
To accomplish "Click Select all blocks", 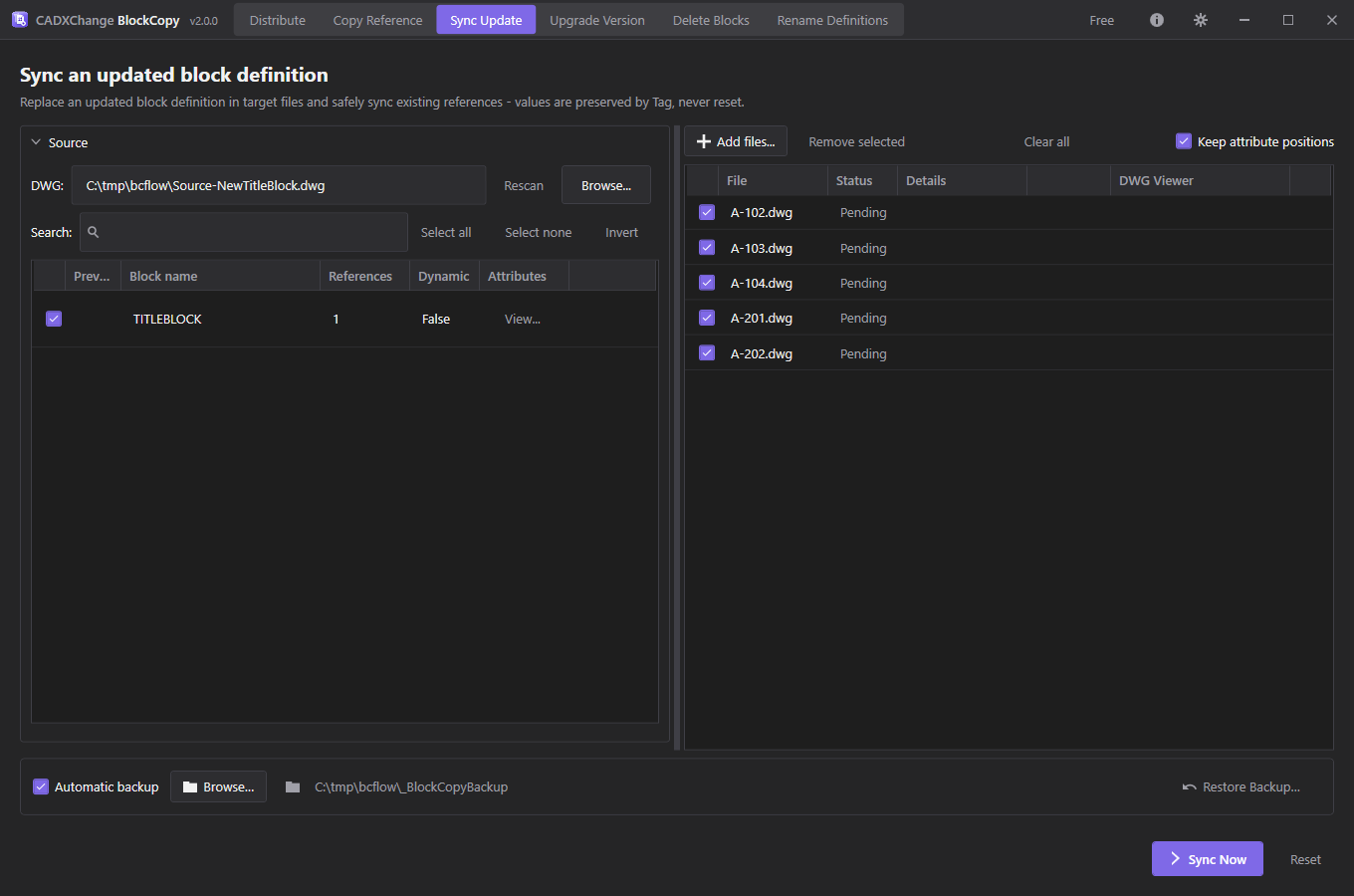I will coord(446,232).
